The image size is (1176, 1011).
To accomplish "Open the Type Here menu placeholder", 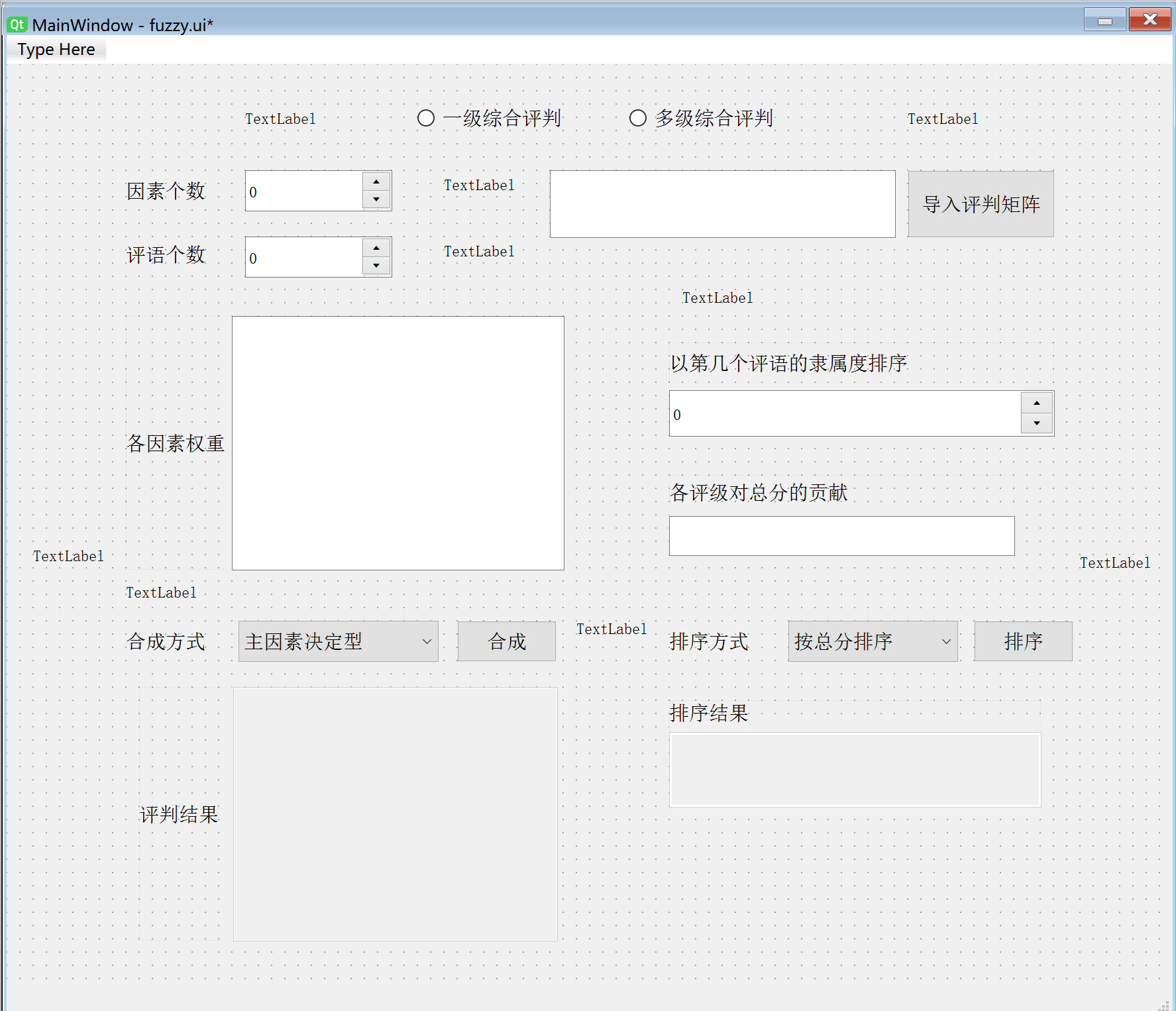I will (56, 50).
